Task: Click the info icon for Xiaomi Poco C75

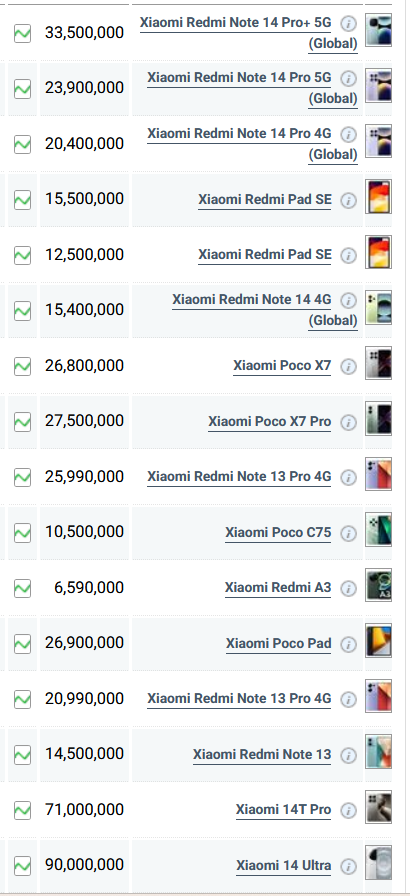Action: click(348, 533)
